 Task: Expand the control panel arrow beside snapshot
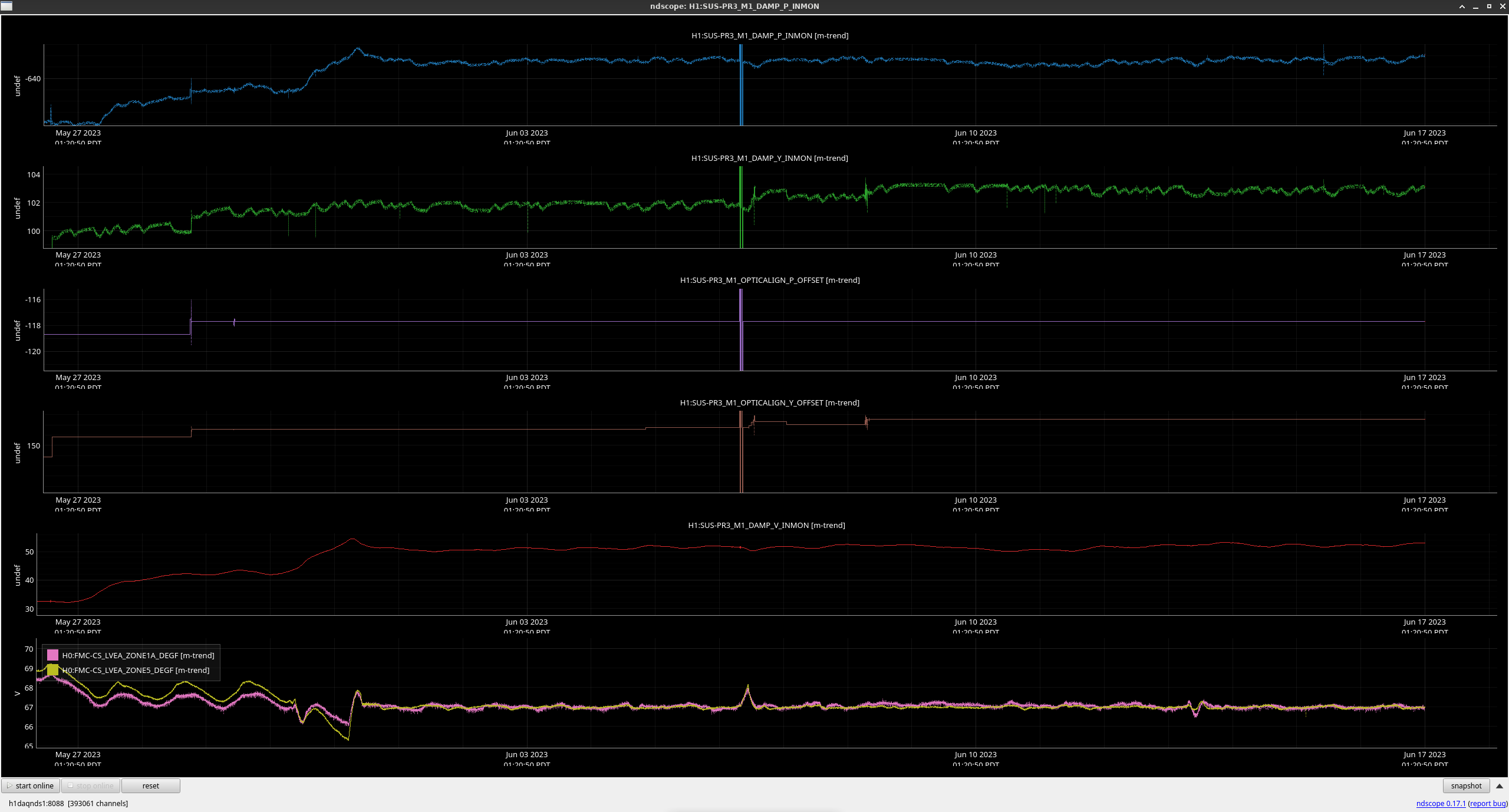[x=1499, y=785]
